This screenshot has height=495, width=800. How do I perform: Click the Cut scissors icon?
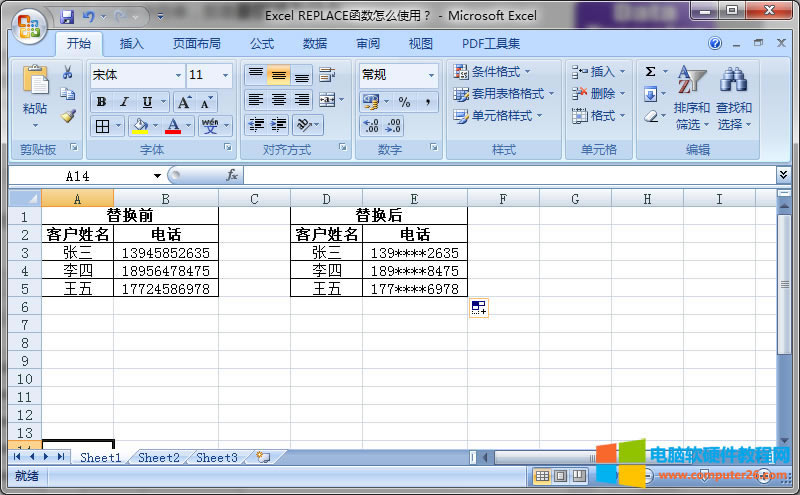pyautogui.click(x=68, y=73)
